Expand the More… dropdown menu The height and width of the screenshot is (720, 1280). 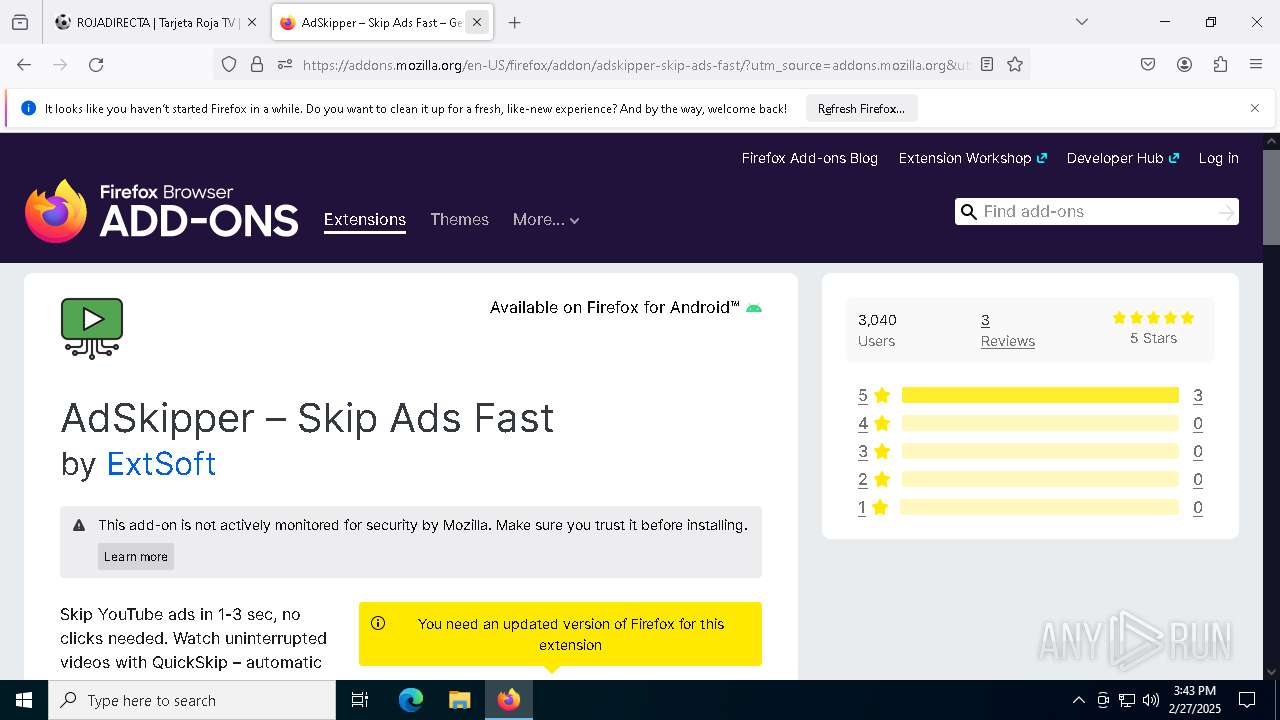(545, 220)
